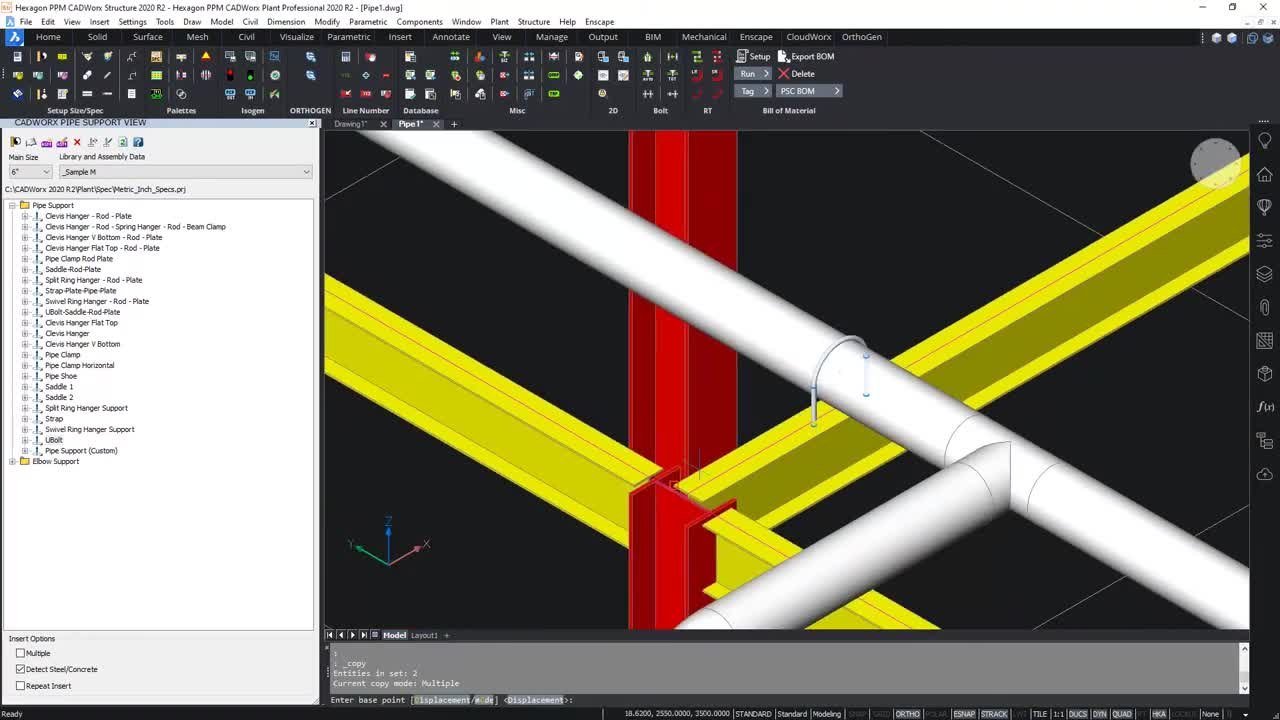
Task: Click the half-circle flag icon in Pipe Support panel
Action: (x=16, y=142)
